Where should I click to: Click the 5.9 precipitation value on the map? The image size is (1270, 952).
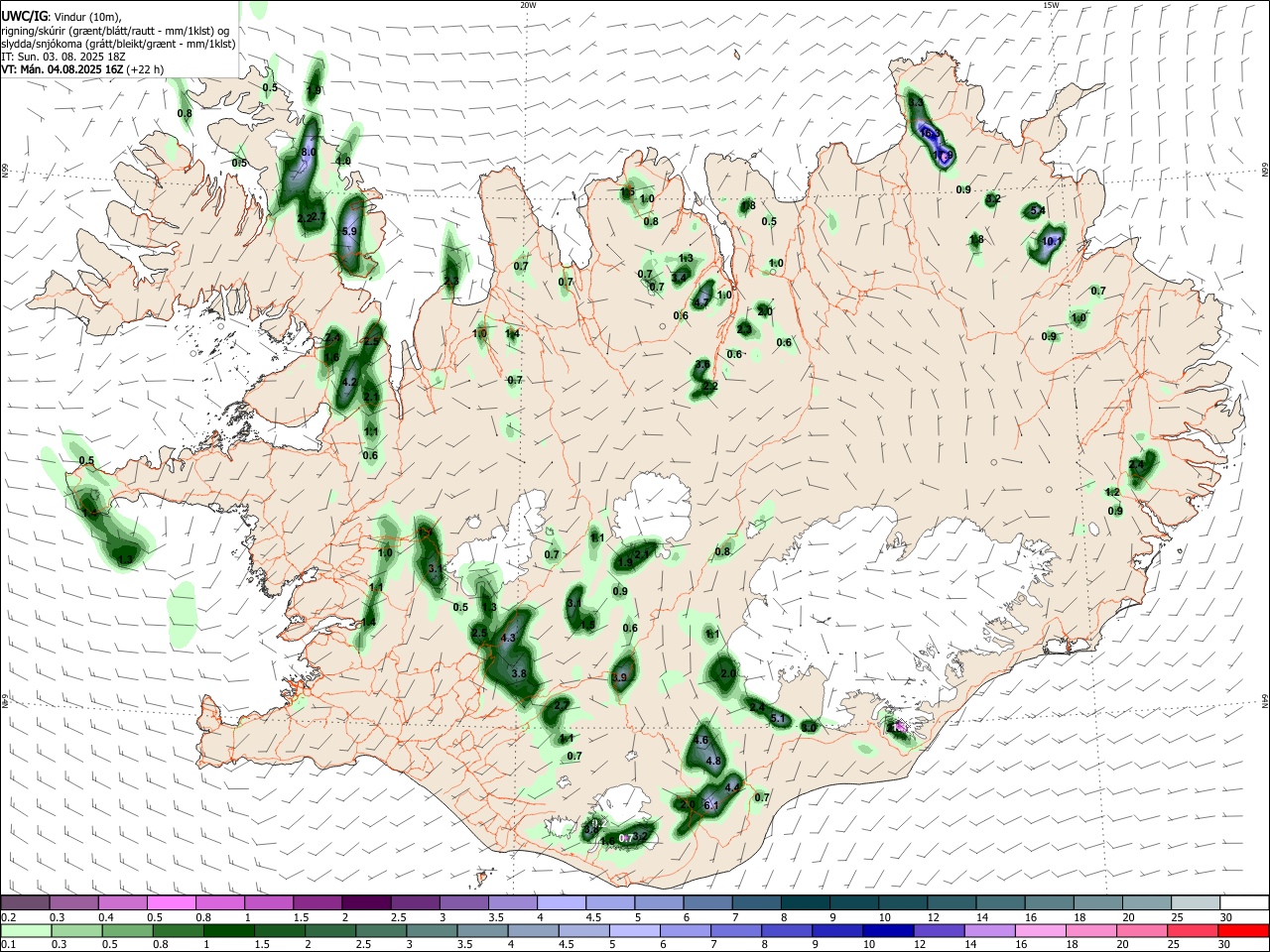tap(348, 231)
